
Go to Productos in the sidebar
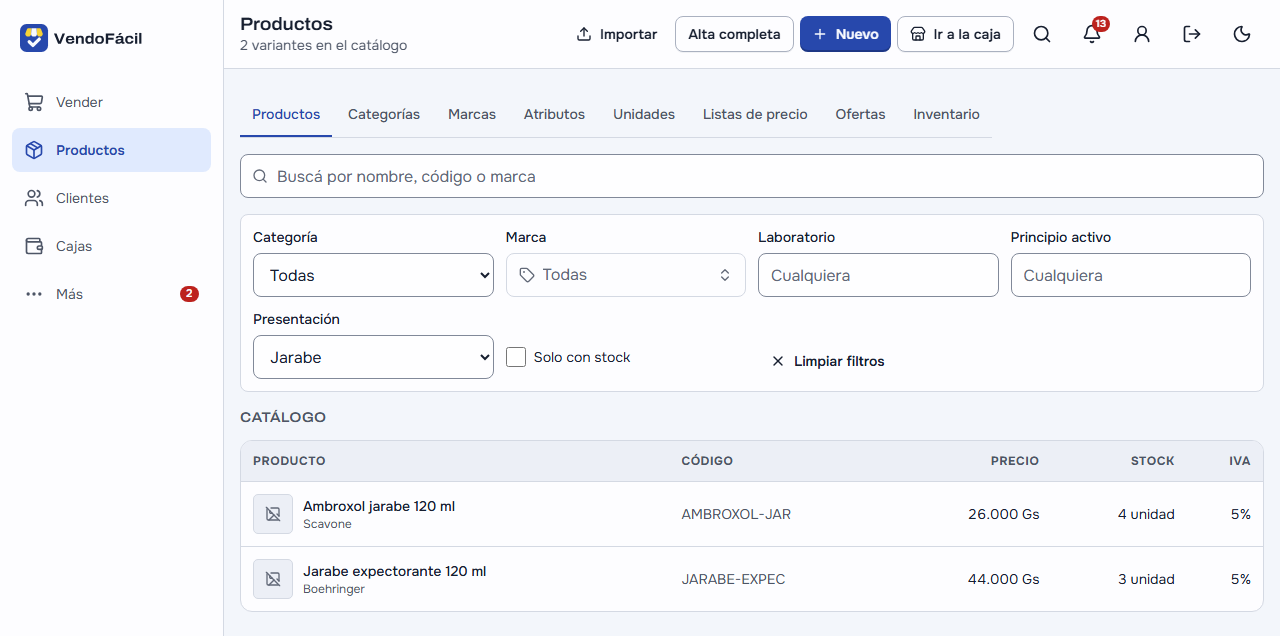(111, 150)
